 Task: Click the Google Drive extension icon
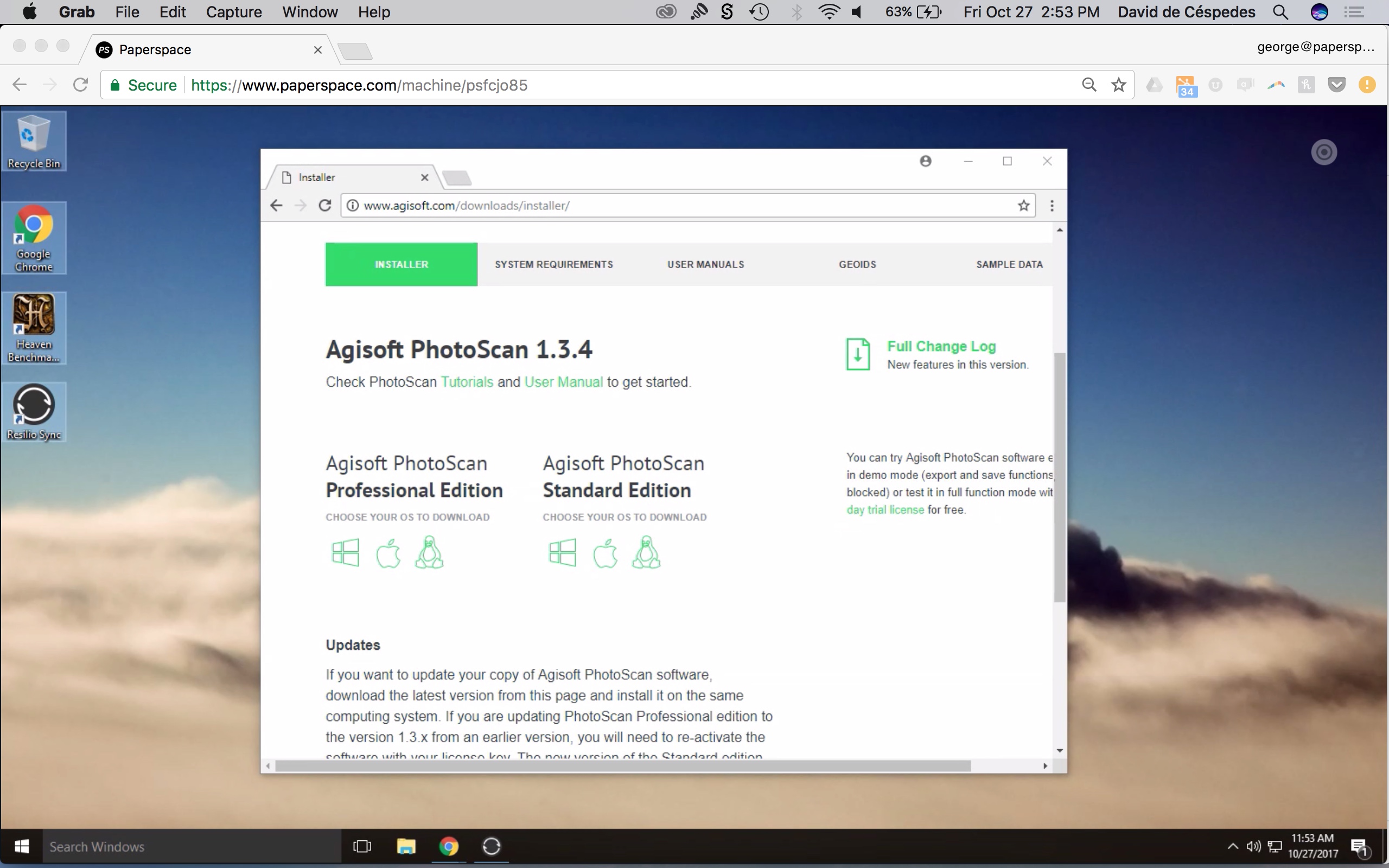pyautogui.click(x=1154, y=85)
